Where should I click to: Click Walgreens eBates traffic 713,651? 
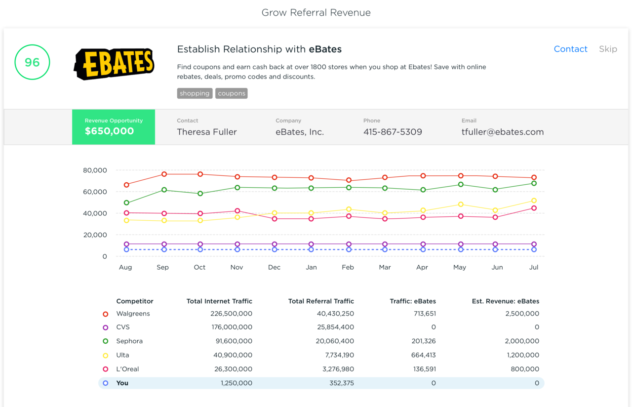425,314
